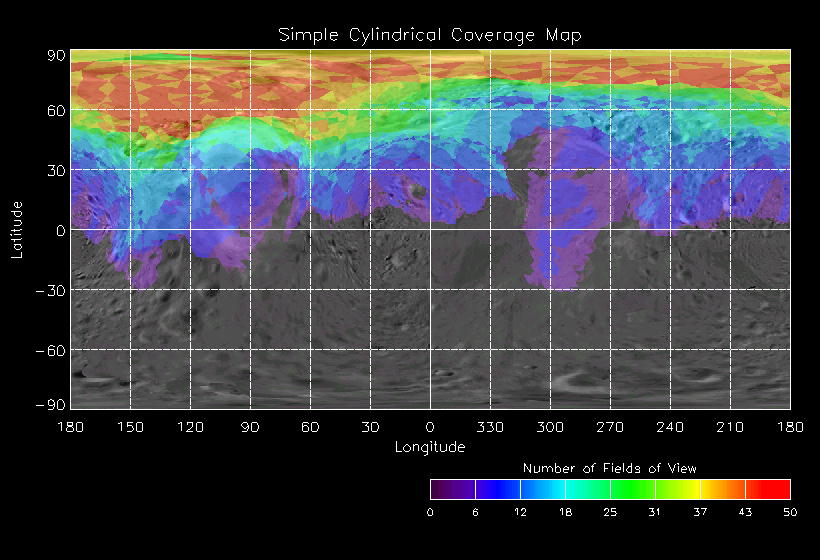The height and width of the screenshot is (560, 820).
Task: Click the yellow segment of the color bar
Action: point(678,489)
